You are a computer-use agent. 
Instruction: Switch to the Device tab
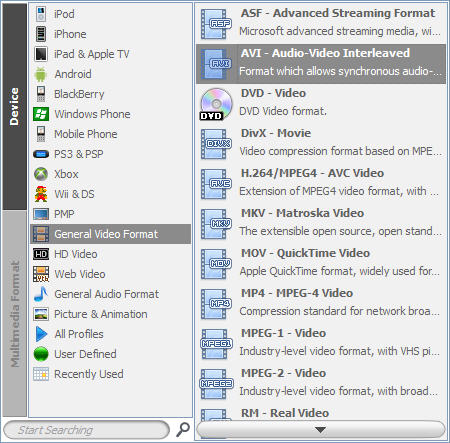(x=14, y=107)
